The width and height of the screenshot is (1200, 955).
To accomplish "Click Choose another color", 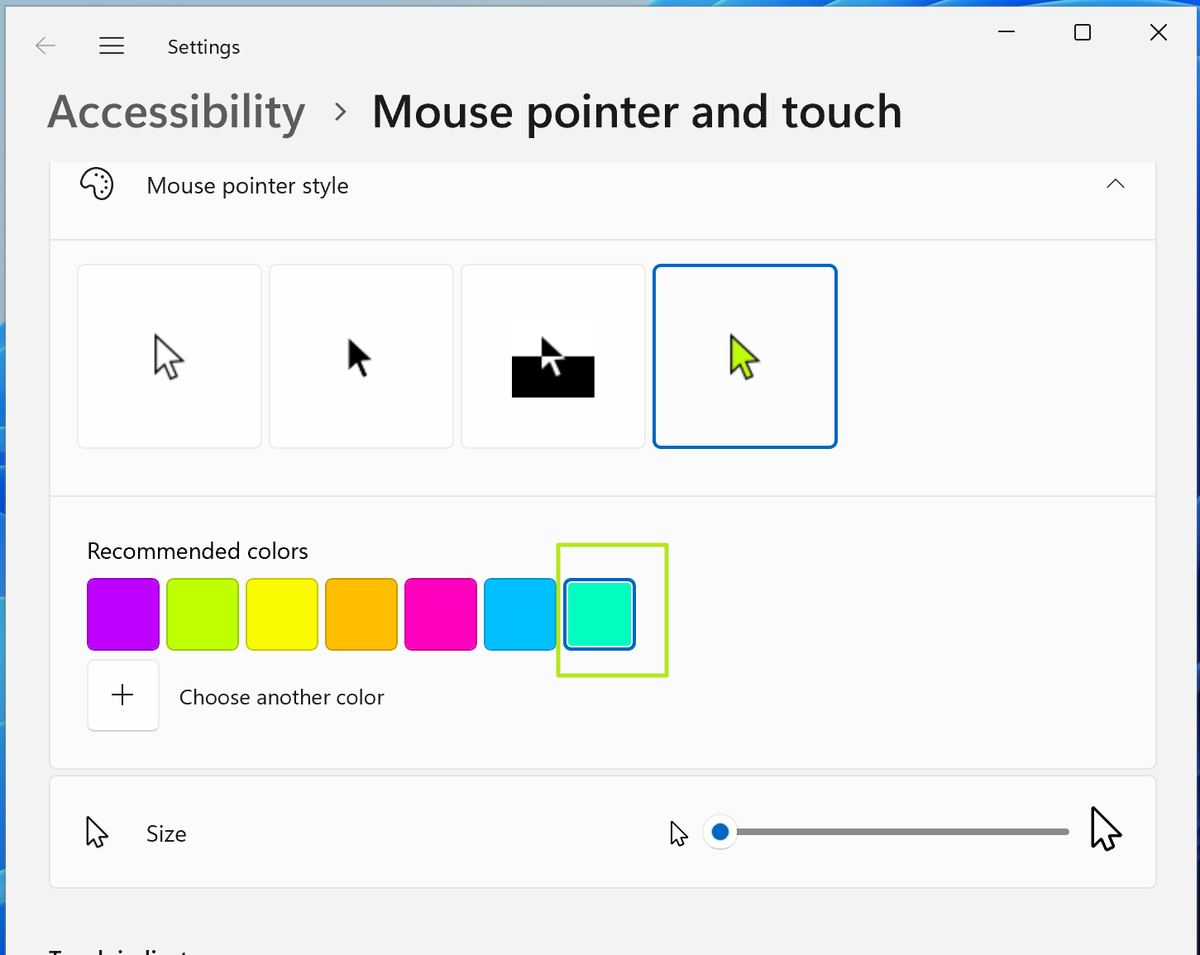I will (x=281, y=697).
